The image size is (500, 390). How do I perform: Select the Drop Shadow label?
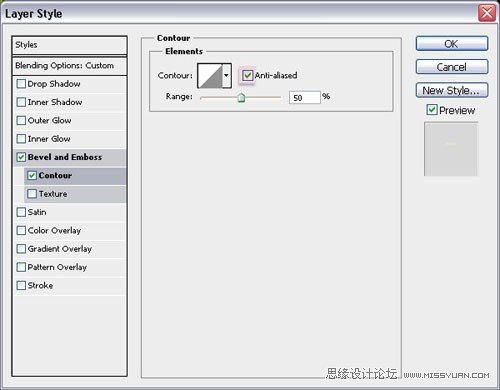pos(54,84)
